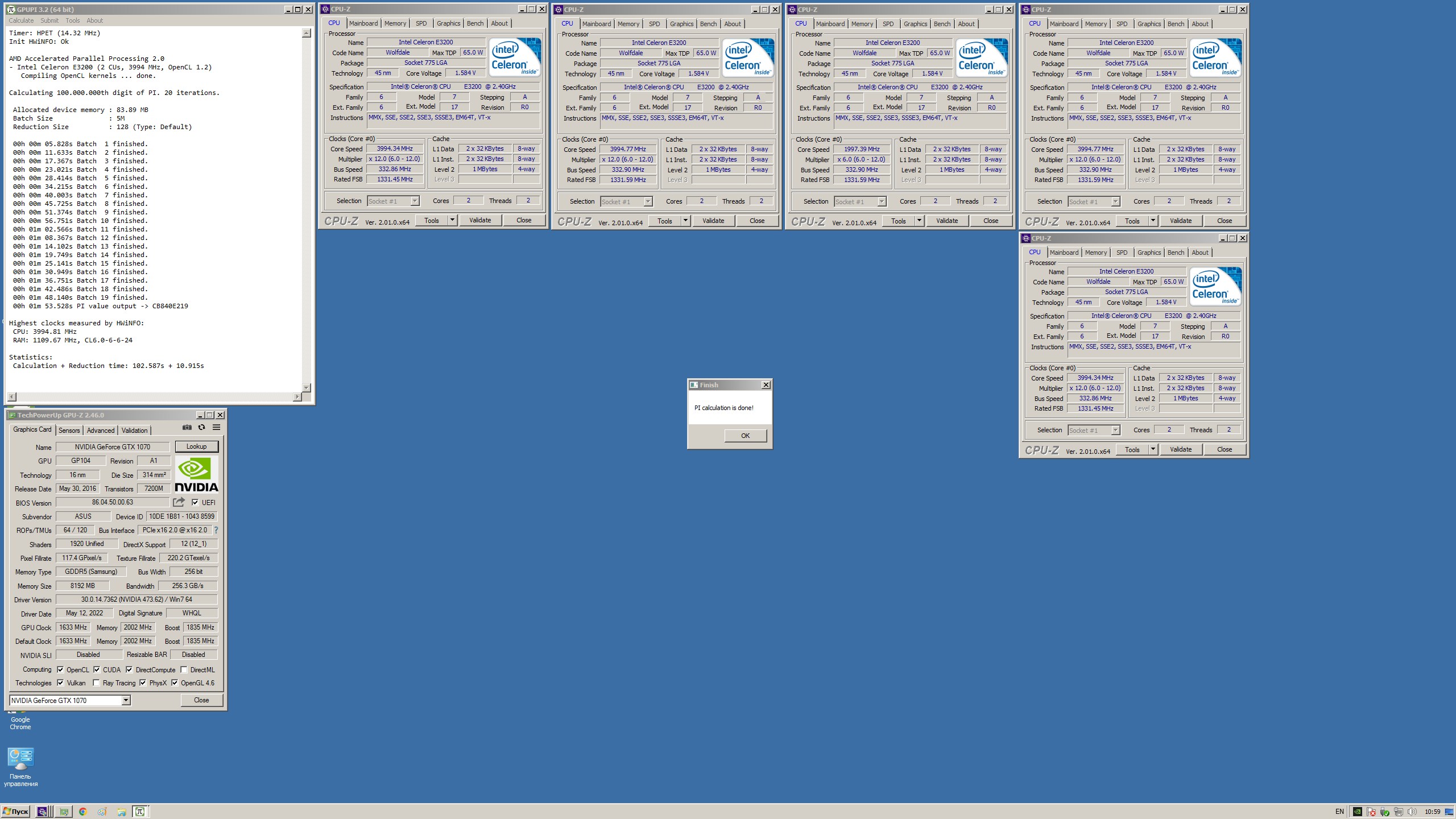Click the GPUPI horizontal scroll-right arrow
Screen dimensions: 1456x819
[297, 396]
